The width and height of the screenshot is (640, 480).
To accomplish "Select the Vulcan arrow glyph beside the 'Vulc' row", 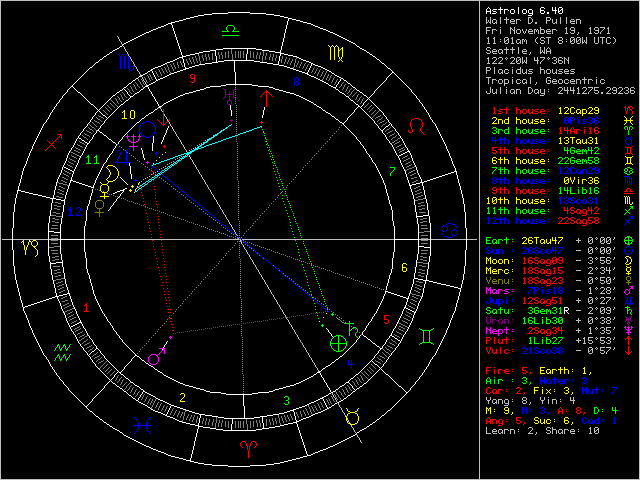I will (x=629, y=351).
